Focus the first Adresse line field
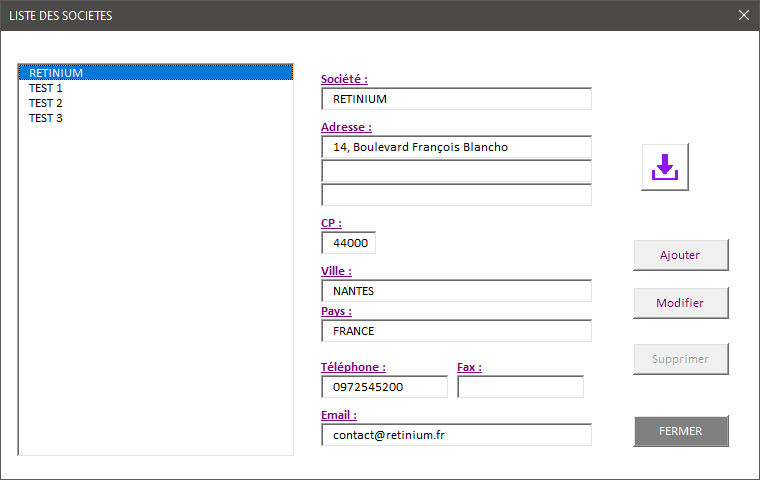The width and height of the screenshot is (760, 480). pyautogui.click(x=456, y=147)
